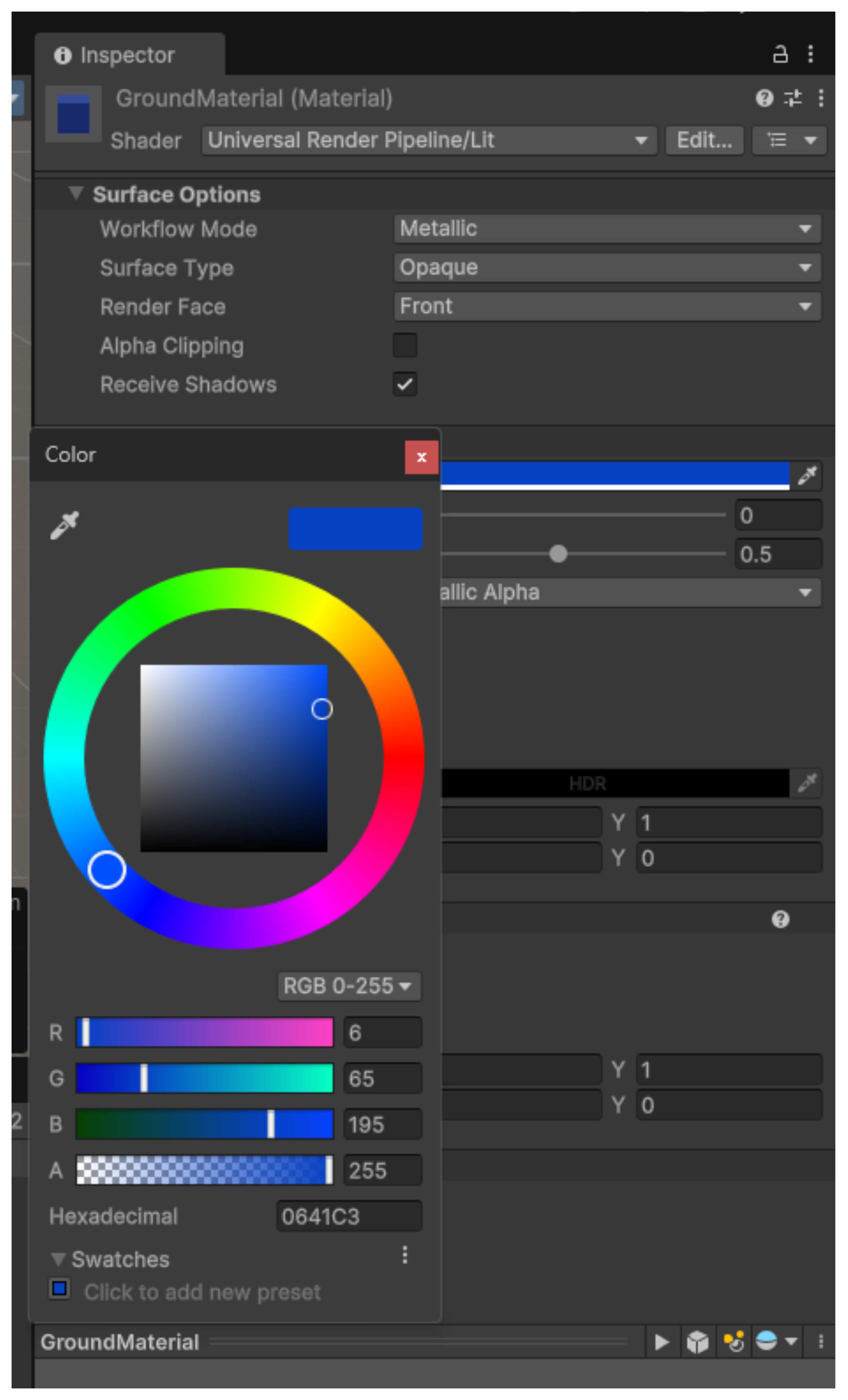Screen dimensions: 848x1400
Task: Click the material help question mark icon
Action: click(764, 98)
